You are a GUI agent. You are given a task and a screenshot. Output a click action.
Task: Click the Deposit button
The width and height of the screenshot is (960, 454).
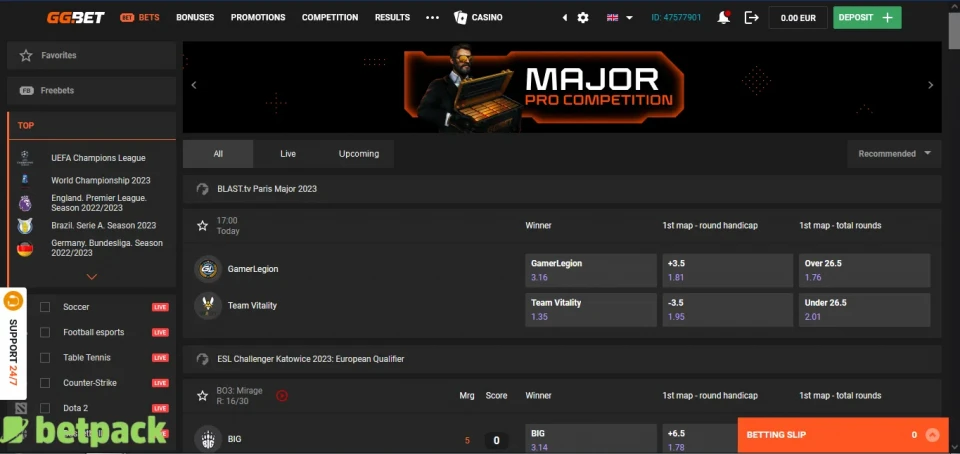tap(867, 18)
